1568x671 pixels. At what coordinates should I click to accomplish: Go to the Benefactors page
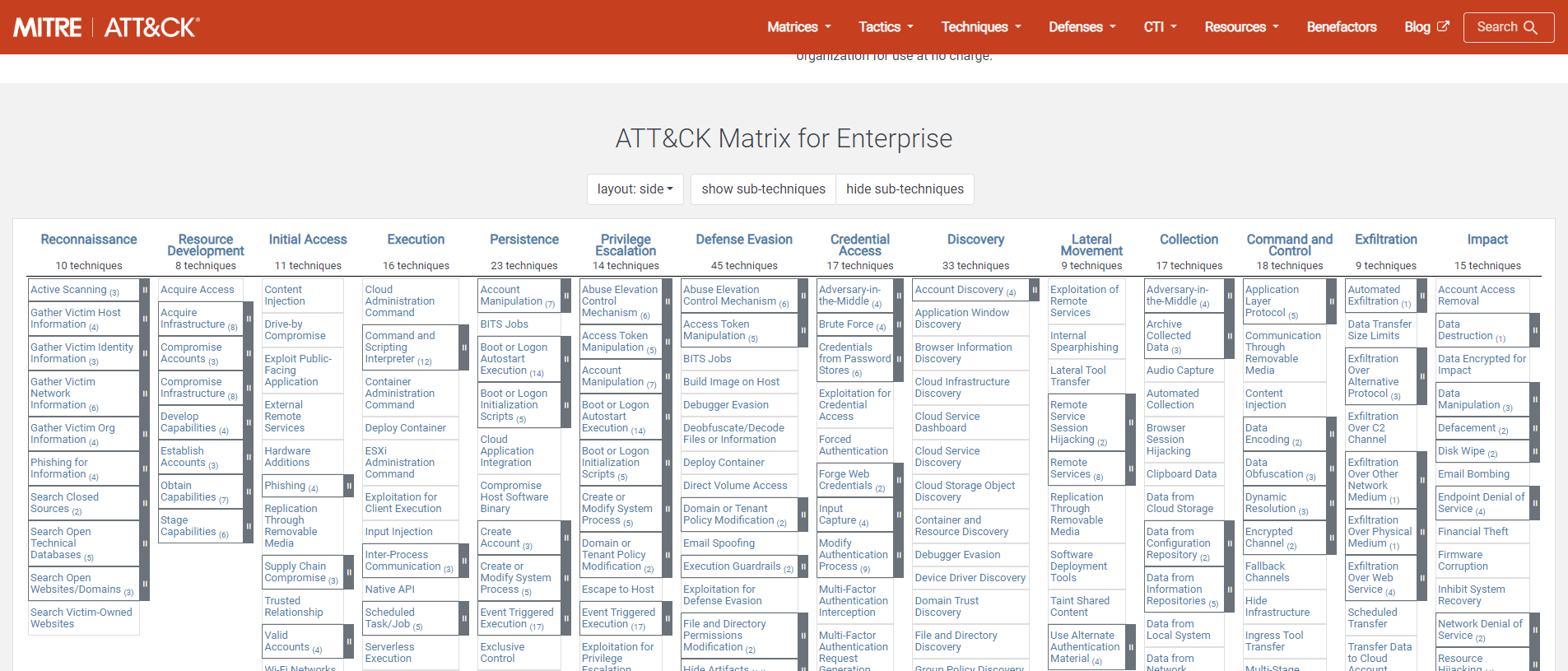coord(1342,27)
